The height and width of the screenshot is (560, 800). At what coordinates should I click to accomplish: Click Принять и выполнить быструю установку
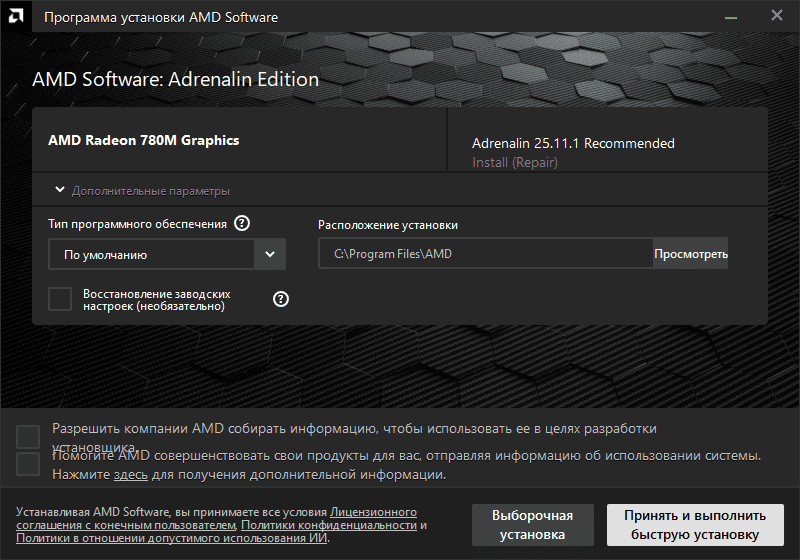point(695,525)
